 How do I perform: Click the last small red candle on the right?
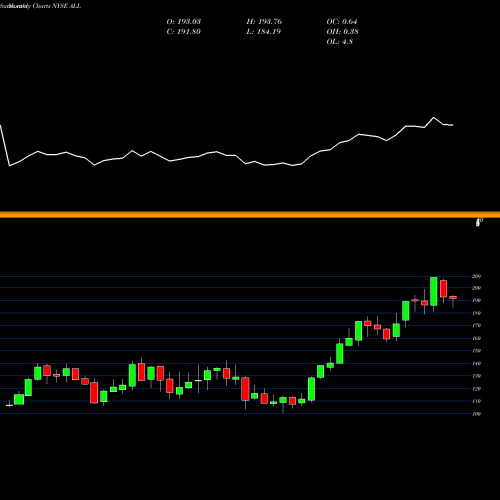coord(453,297)
